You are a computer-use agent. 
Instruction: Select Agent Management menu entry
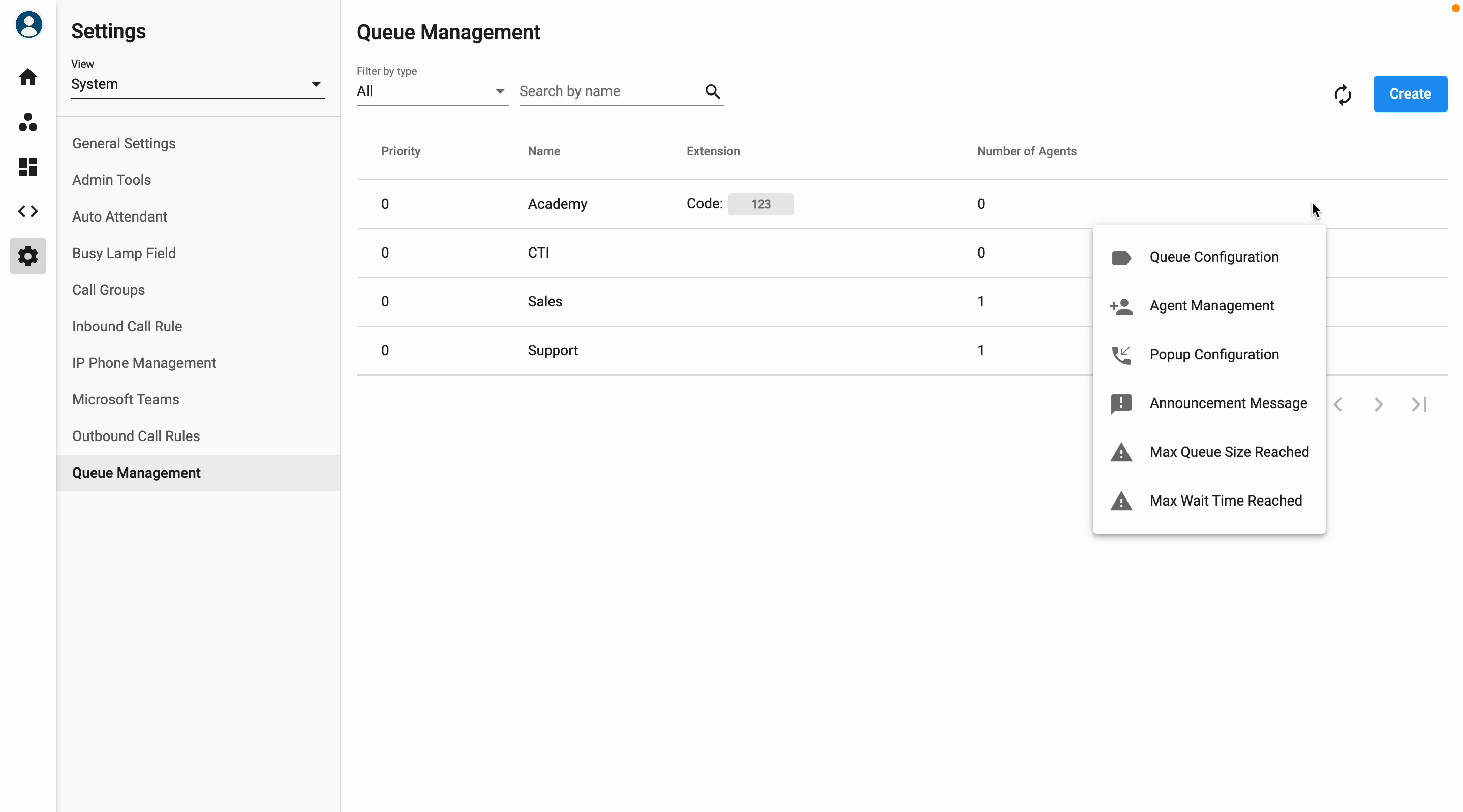[x=1208, y=306]
